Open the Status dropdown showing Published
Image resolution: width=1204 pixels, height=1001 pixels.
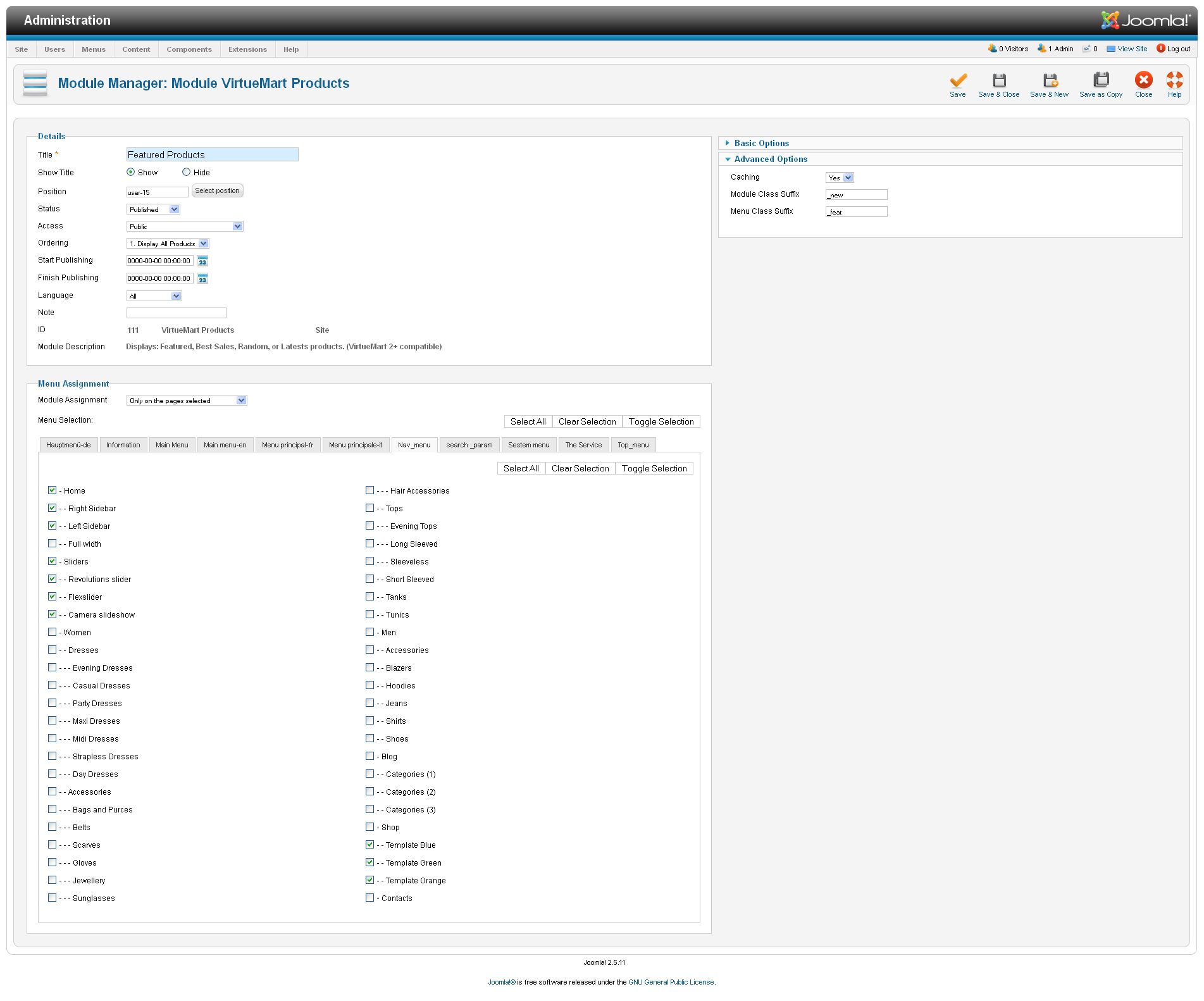tap(154, 209)
